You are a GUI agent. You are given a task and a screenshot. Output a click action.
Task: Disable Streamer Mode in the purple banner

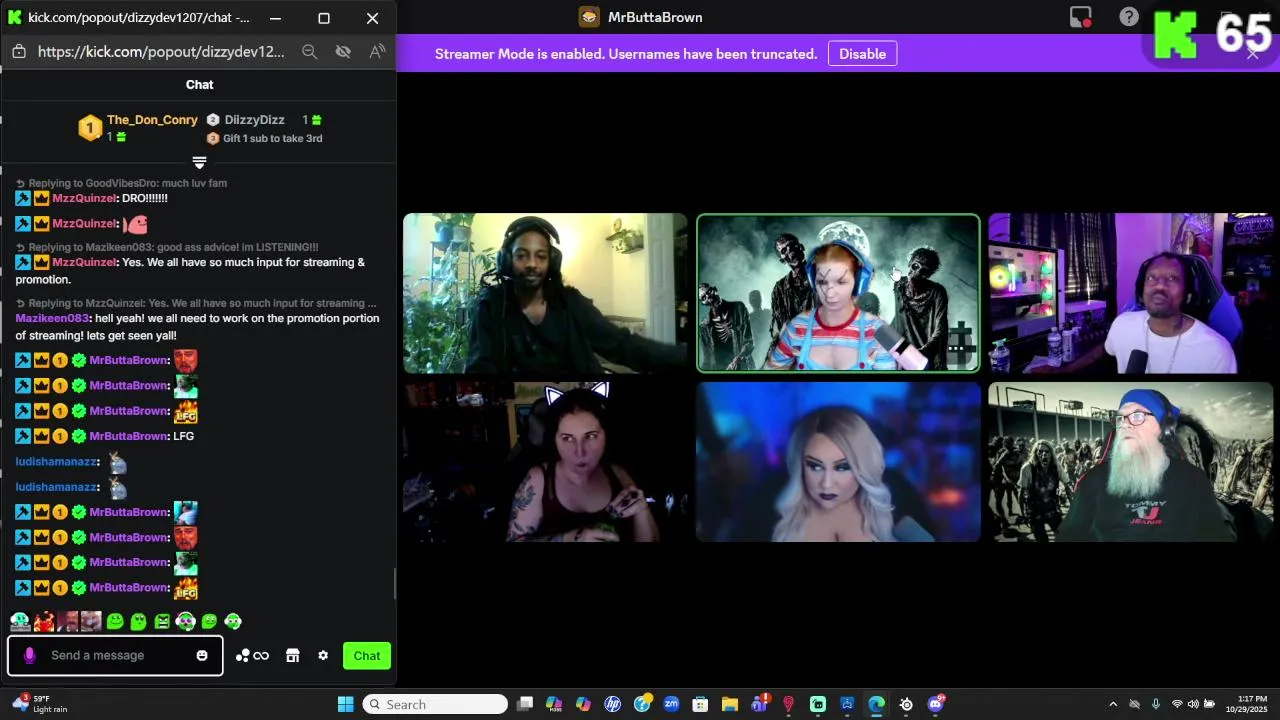pyautogui.click(x=862, y=54)
